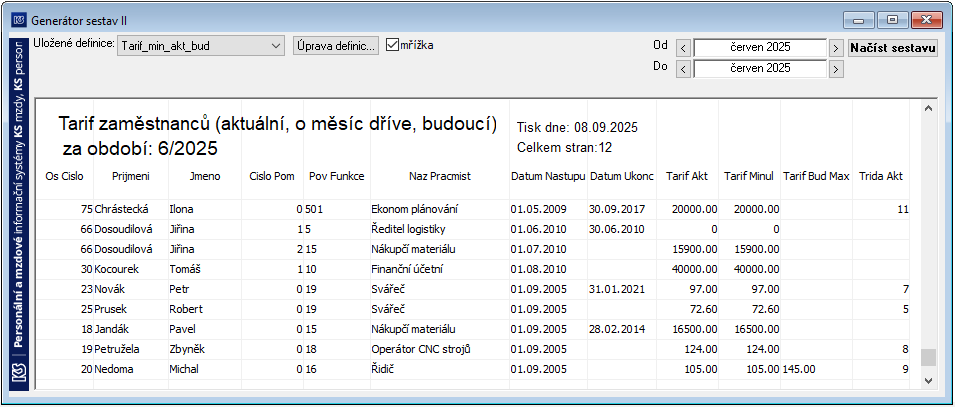The width and height of the screenshot is (955, 407).
Task: Click the scroll up arrow of report
Action: tap(928, 108)
